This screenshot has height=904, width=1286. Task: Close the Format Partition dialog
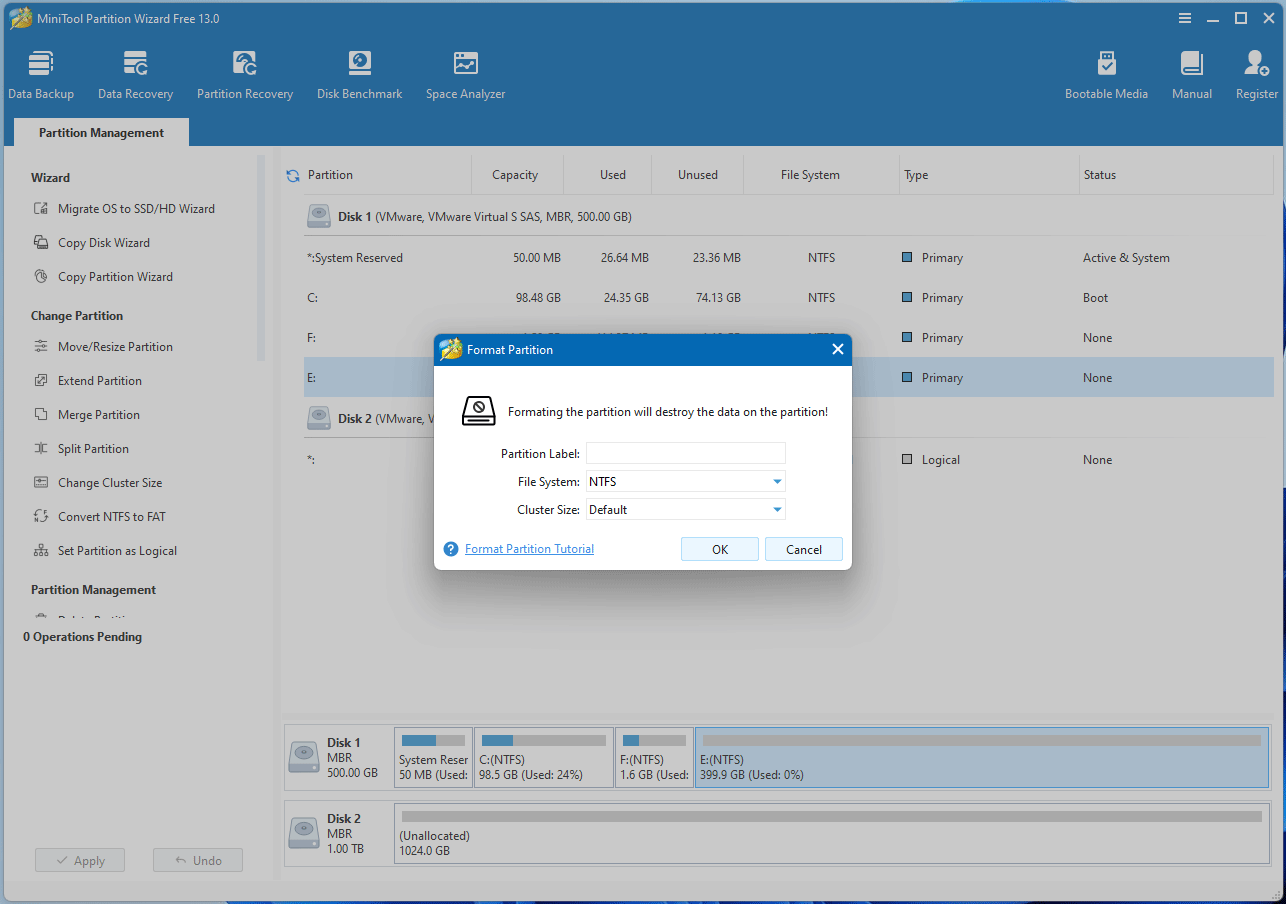[837, 349]
